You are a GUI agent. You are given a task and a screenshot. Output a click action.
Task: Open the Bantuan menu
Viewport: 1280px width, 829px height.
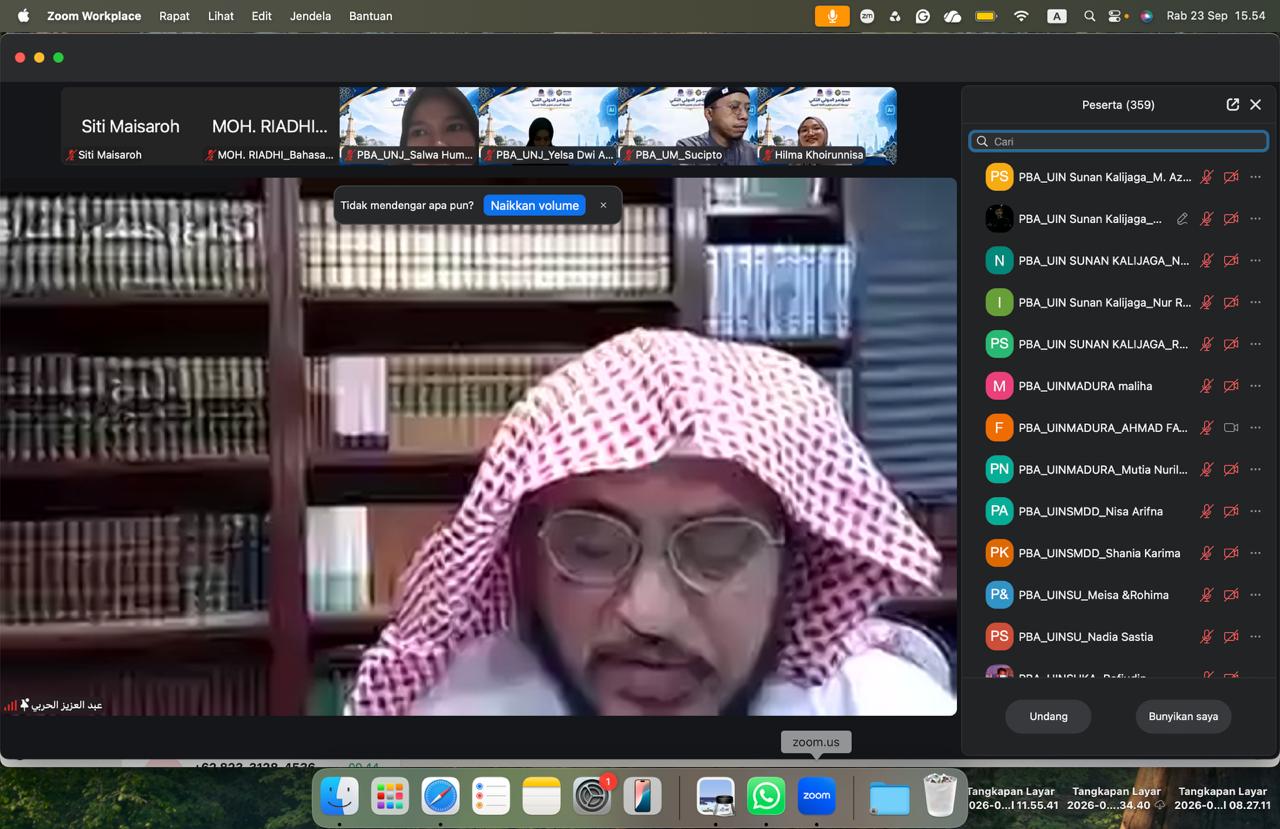(370, 16)
